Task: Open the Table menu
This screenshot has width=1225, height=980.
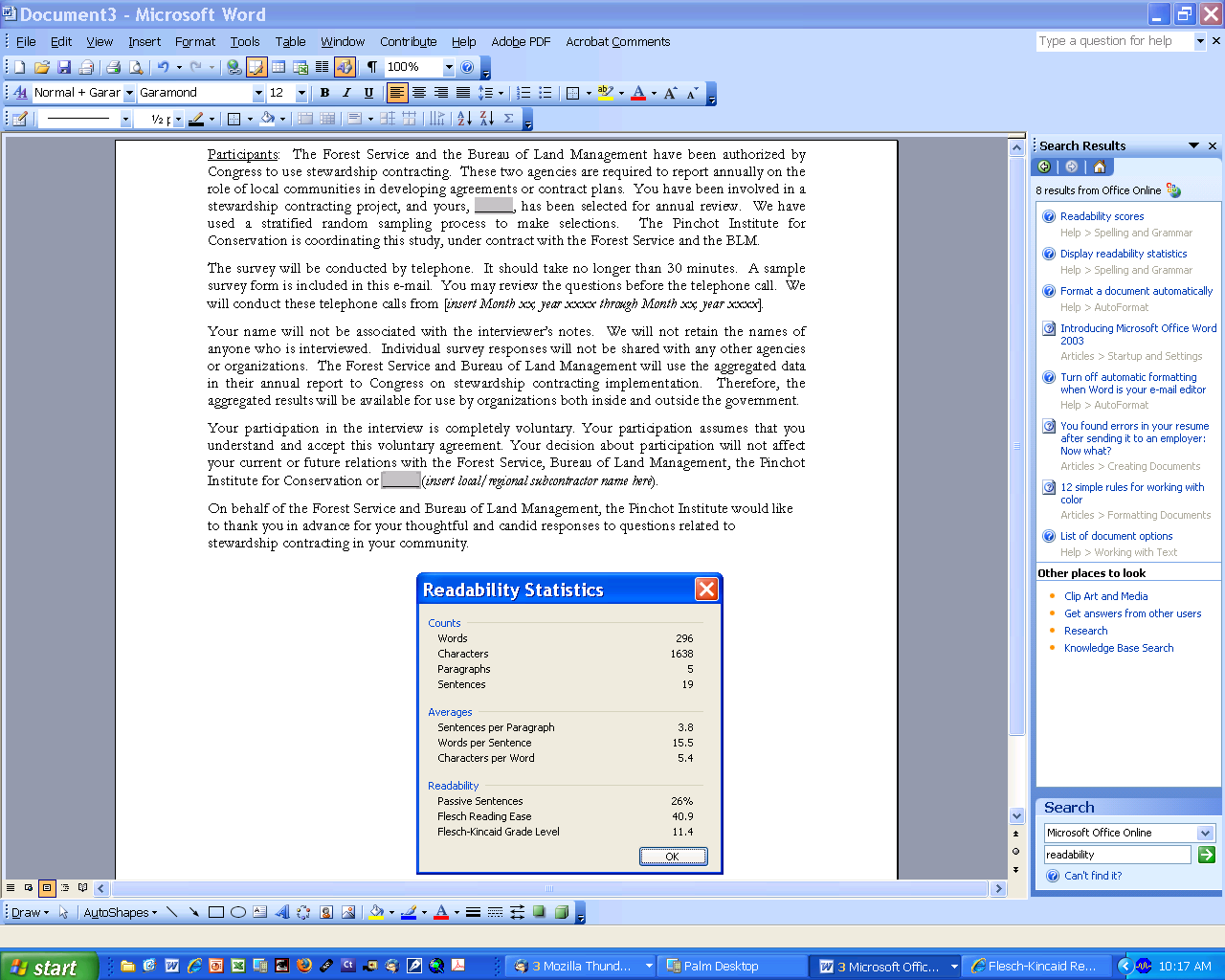Action: (290, 41)
